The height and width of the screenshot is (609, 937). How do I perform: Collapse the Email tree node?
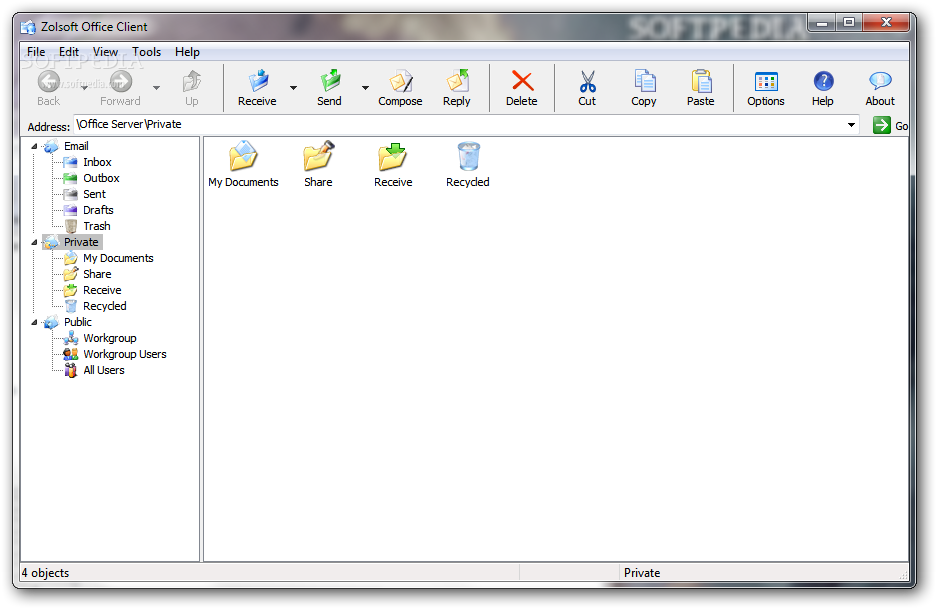click(x=34, y=146)
